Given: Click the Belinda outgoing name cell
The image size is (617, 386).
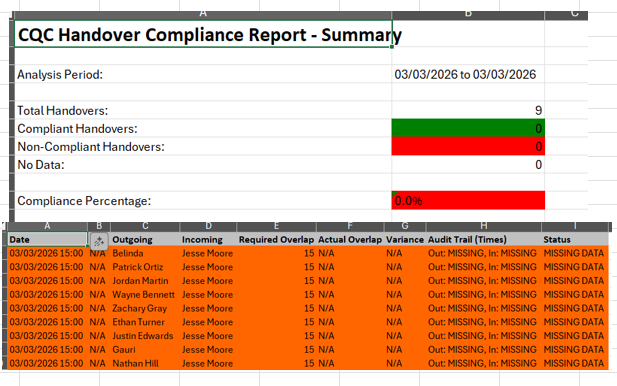Looking at the screenshot, I should click(145, 253).
